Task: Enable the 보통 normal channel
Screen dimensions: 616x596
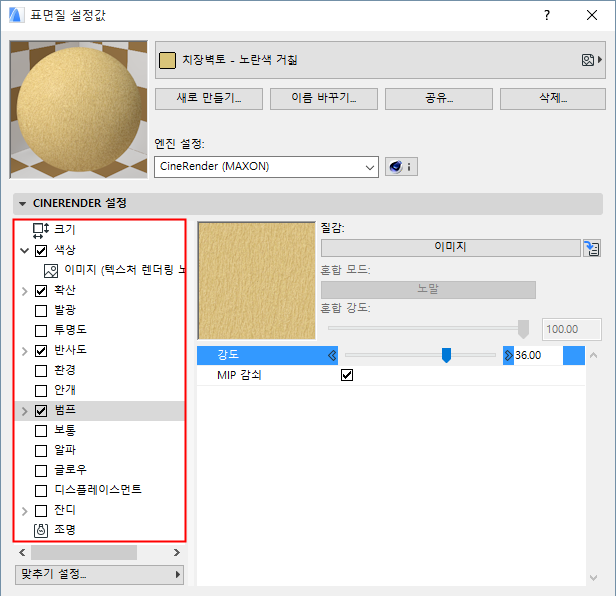Action: pyautogui.click(x=41, y=431)
